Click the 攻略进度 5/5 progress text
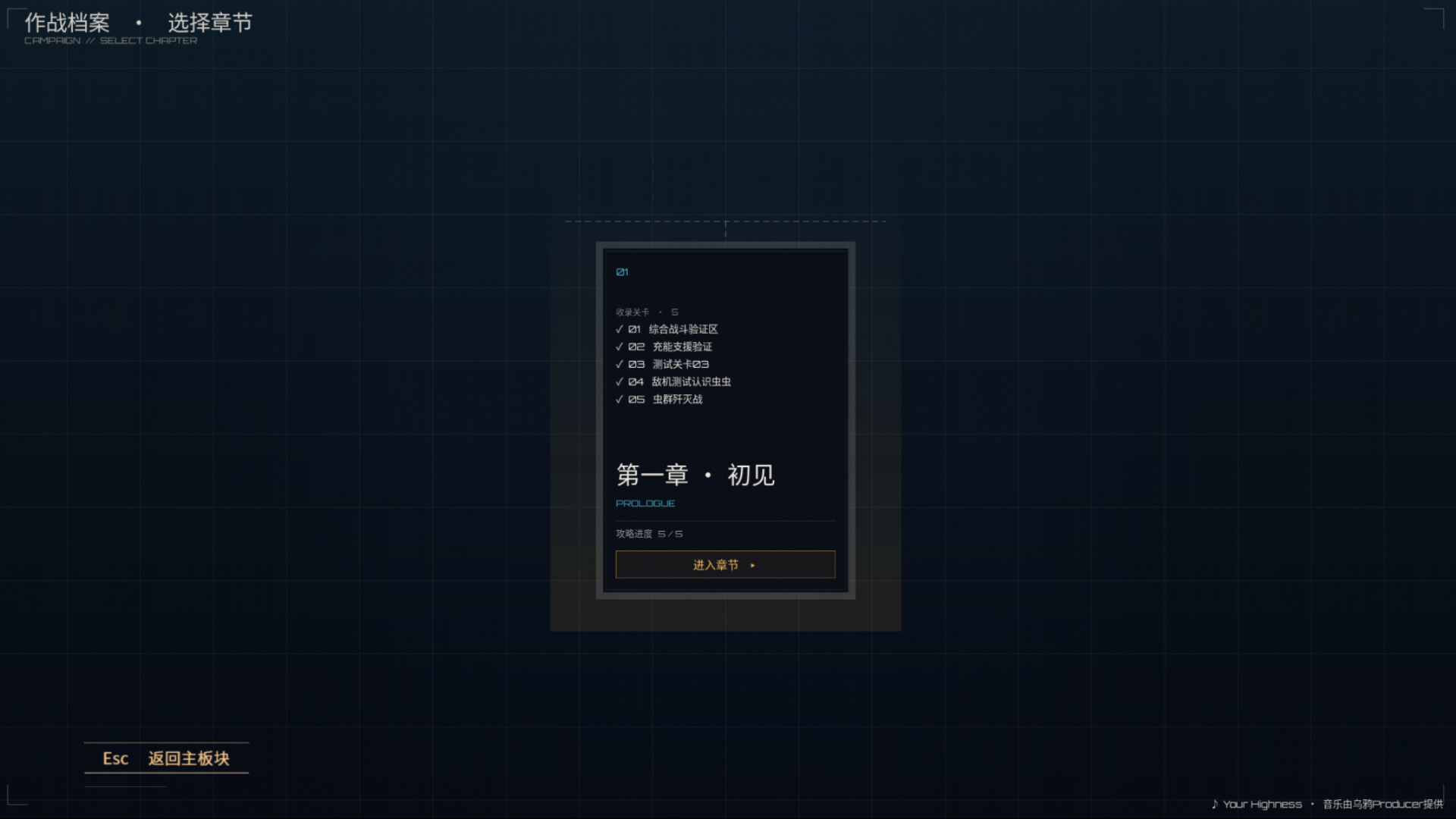1456x819 pixels. (x=649, y=534)
